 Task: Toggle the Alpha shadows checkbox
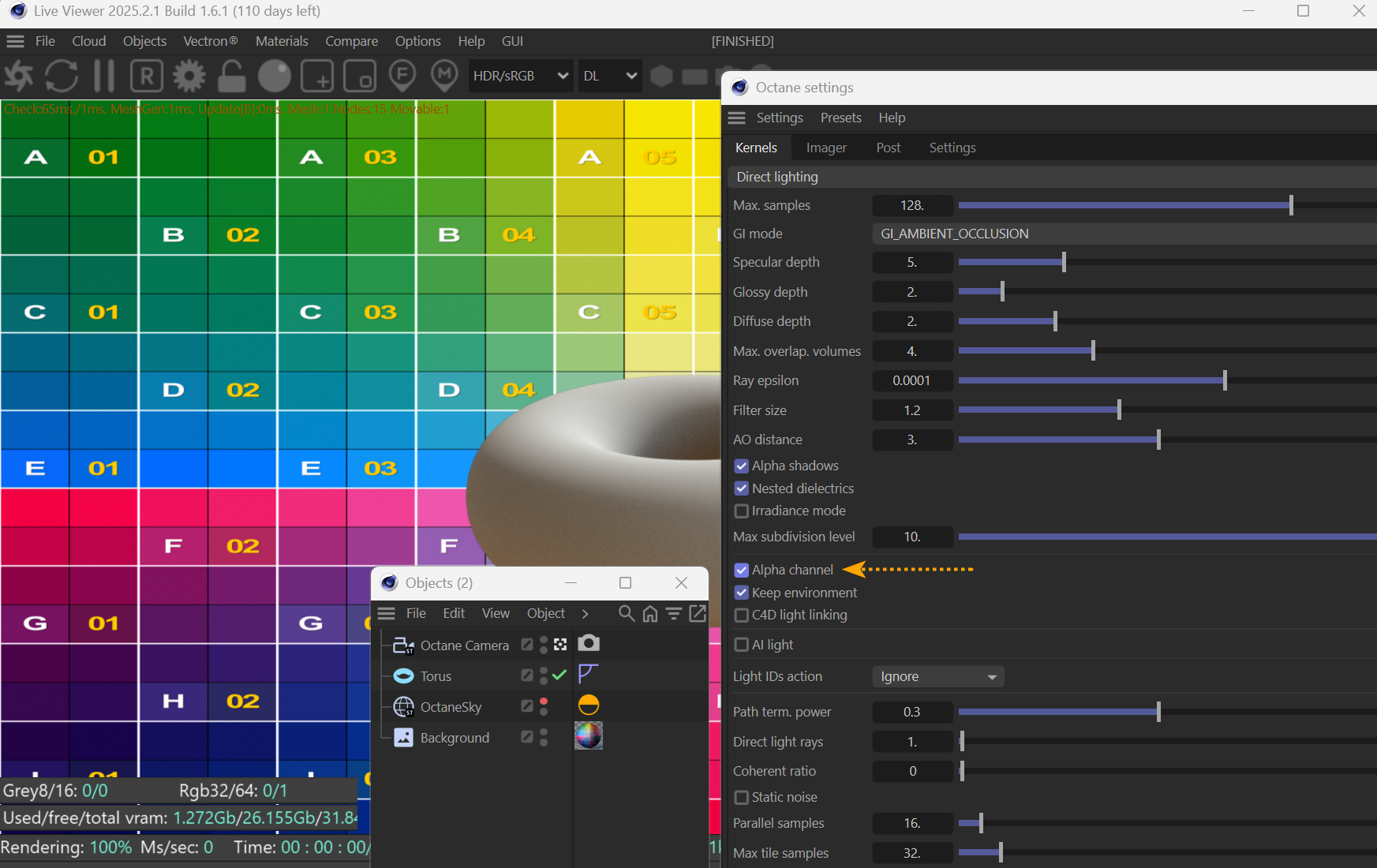[x=742, y=466]
